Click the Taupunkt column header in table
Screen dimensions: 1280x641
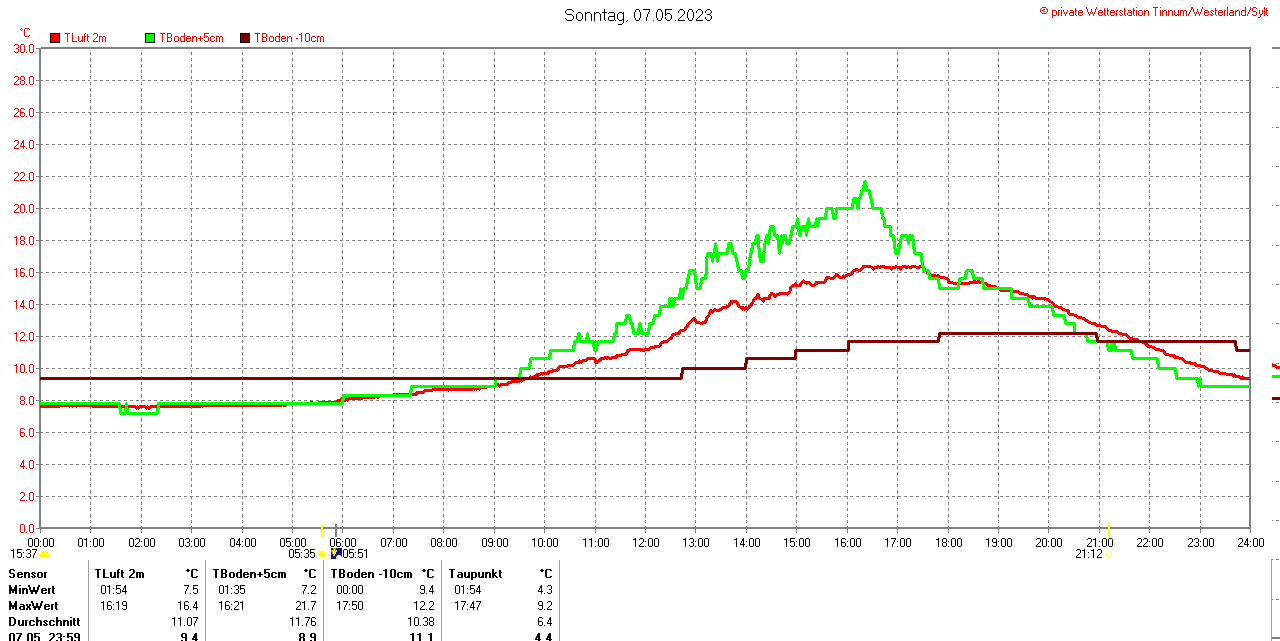pos(475,574)
